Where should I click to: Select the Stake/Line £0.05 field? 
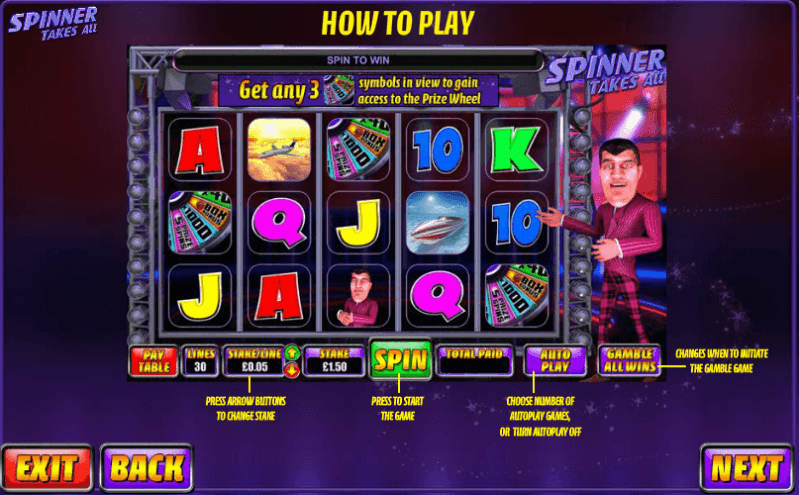click(x=254, y=361)
